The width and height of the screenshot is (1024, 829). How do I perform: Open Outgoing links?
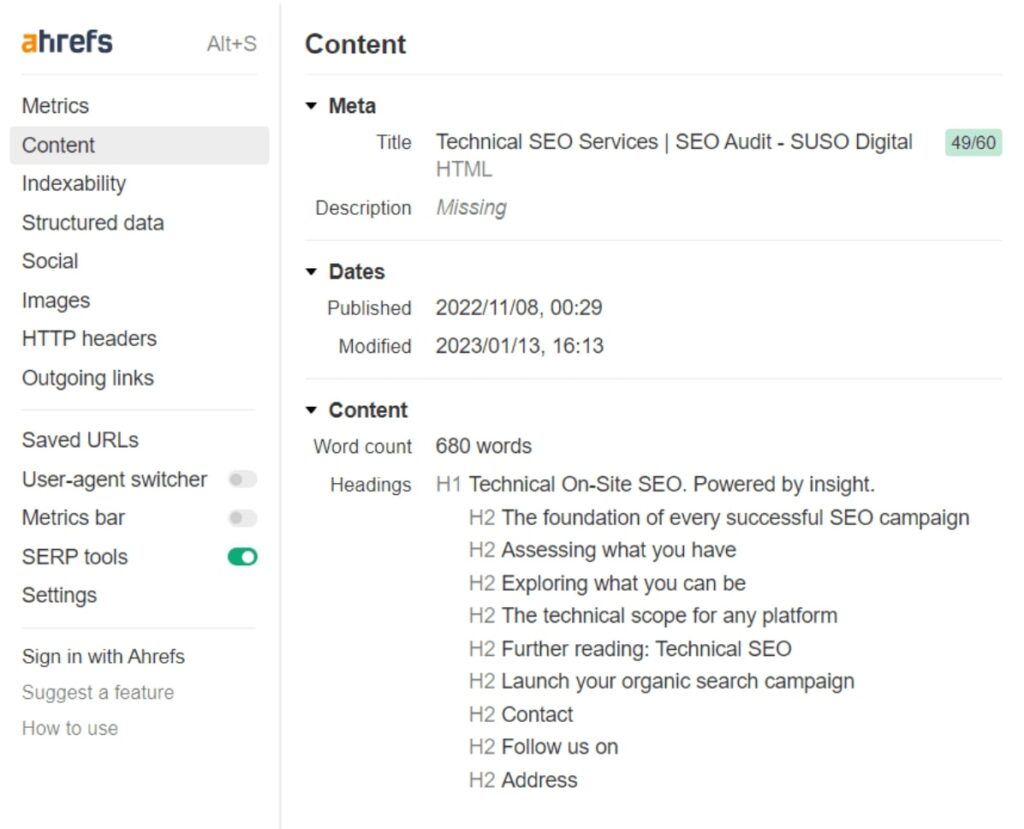point(88,378)
